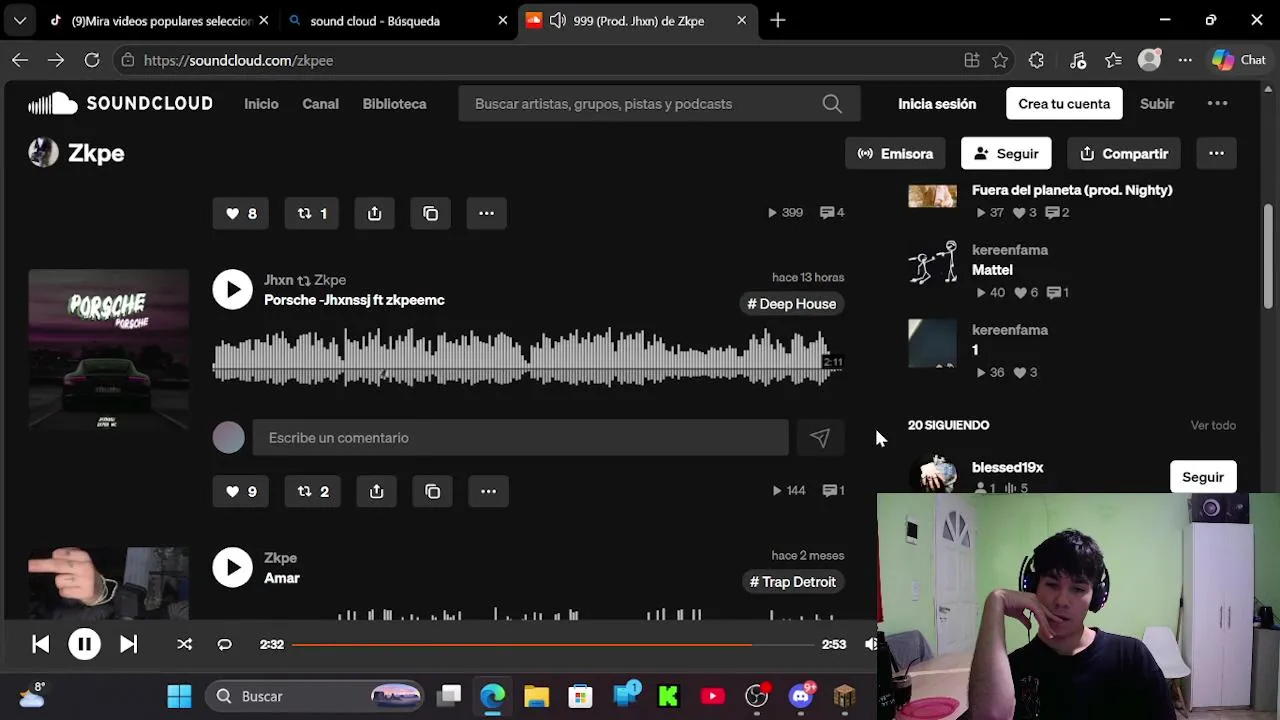Repost the track showing 1 repost
Screen dimensions: 1280x720
(312, 213)
